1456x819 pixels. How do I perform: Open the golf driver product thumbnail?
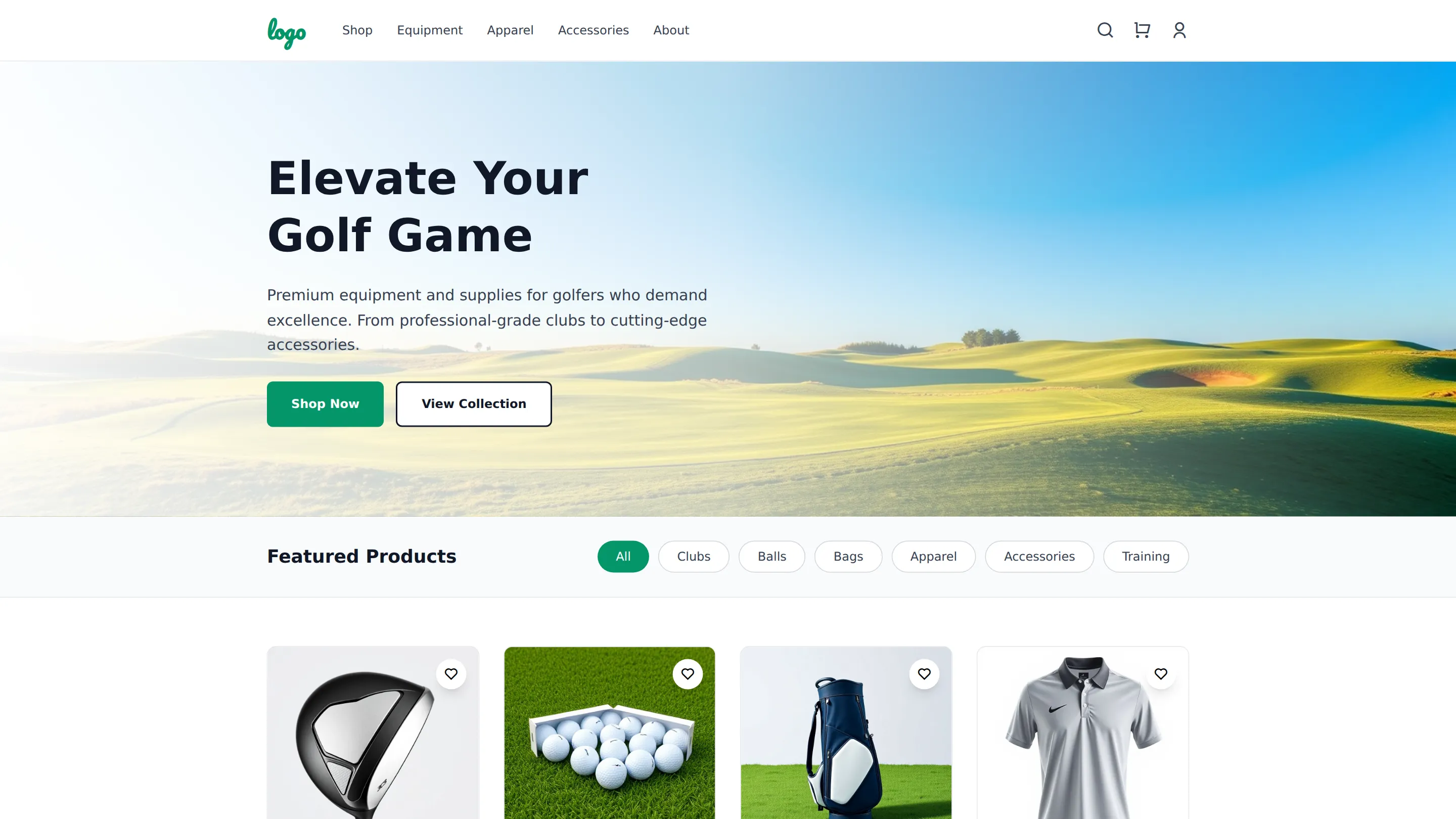coord(373,733)
